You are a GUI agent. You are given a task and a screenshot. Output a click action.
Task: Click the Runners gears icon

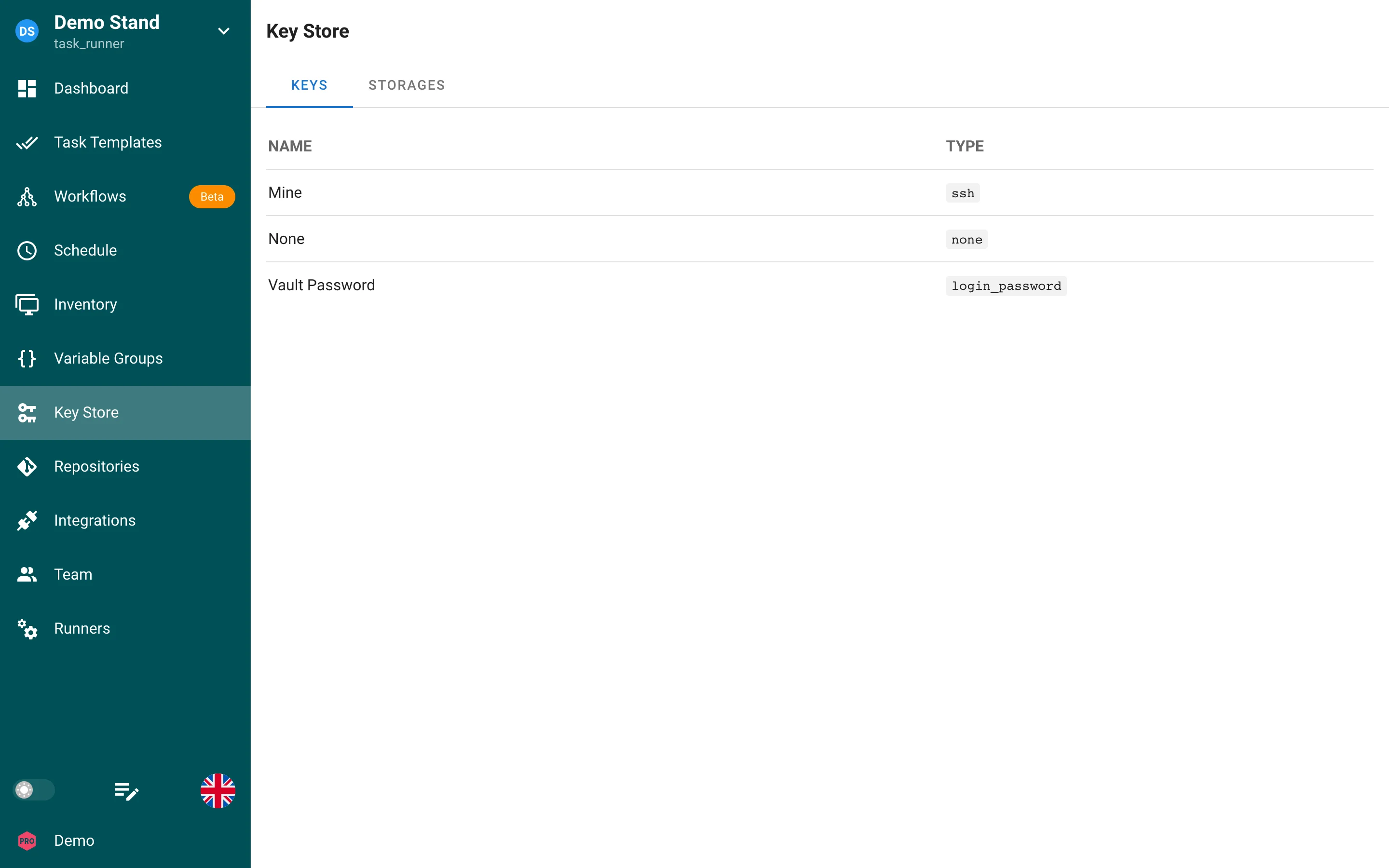tap(27, 629)
